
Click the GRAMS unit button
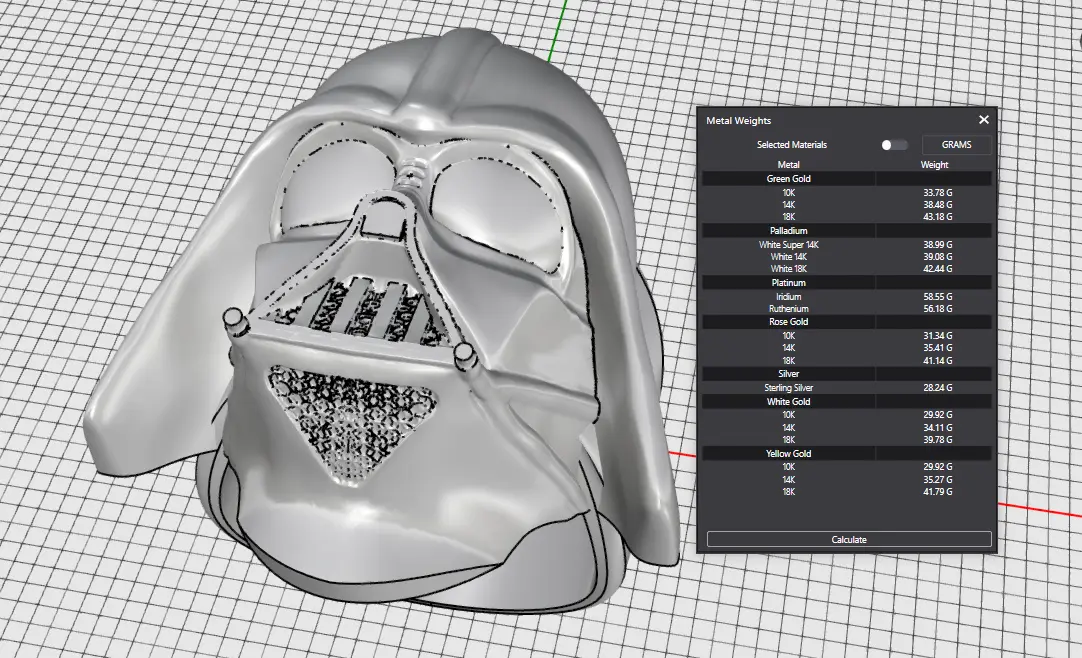(x=956, y=145)
